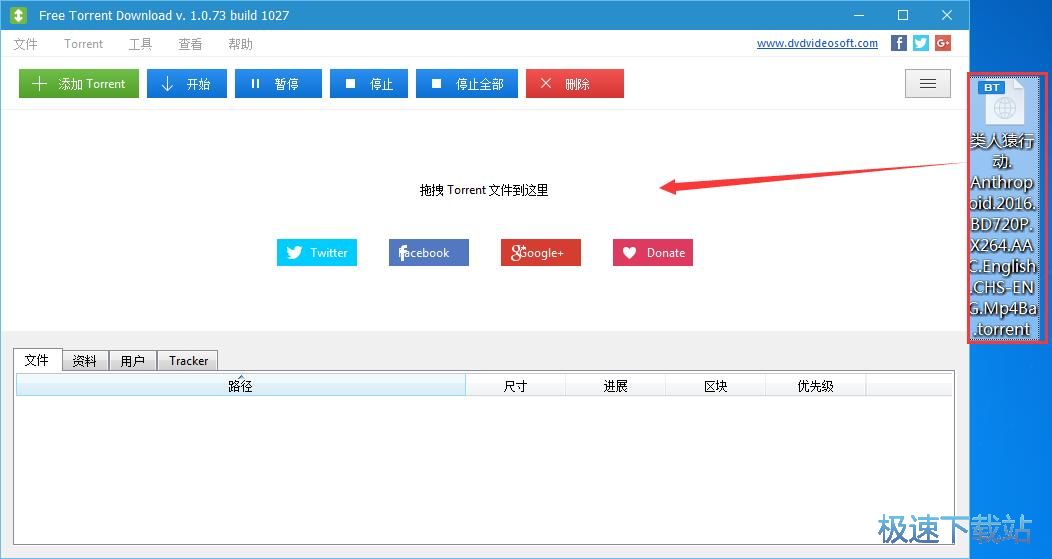Open the Facebook icon in header
Image resolution: width=1052 pixels, height=559 pixels.
[x=898, y=43]
